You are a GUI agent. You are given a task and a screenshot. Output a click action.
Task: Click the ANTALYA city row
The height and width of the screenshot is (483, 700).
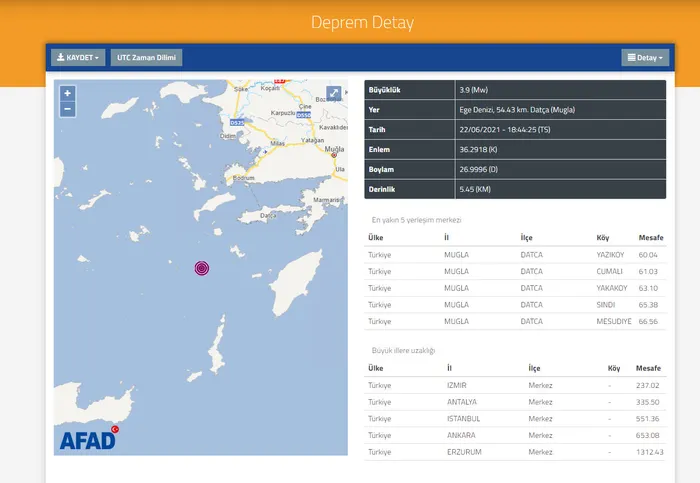click(x=515, y=402)
